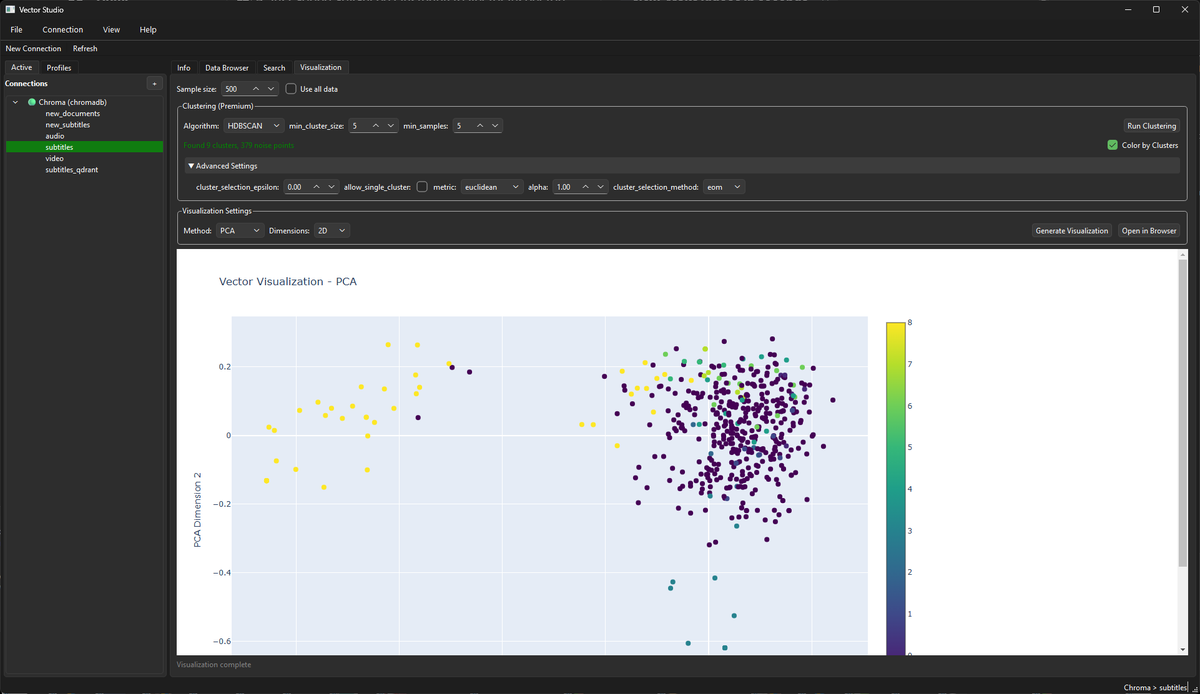Screen dimensions: 1200x694
Task: Open the Help menu
Action: pyautogui.click(x=148, y=30)
